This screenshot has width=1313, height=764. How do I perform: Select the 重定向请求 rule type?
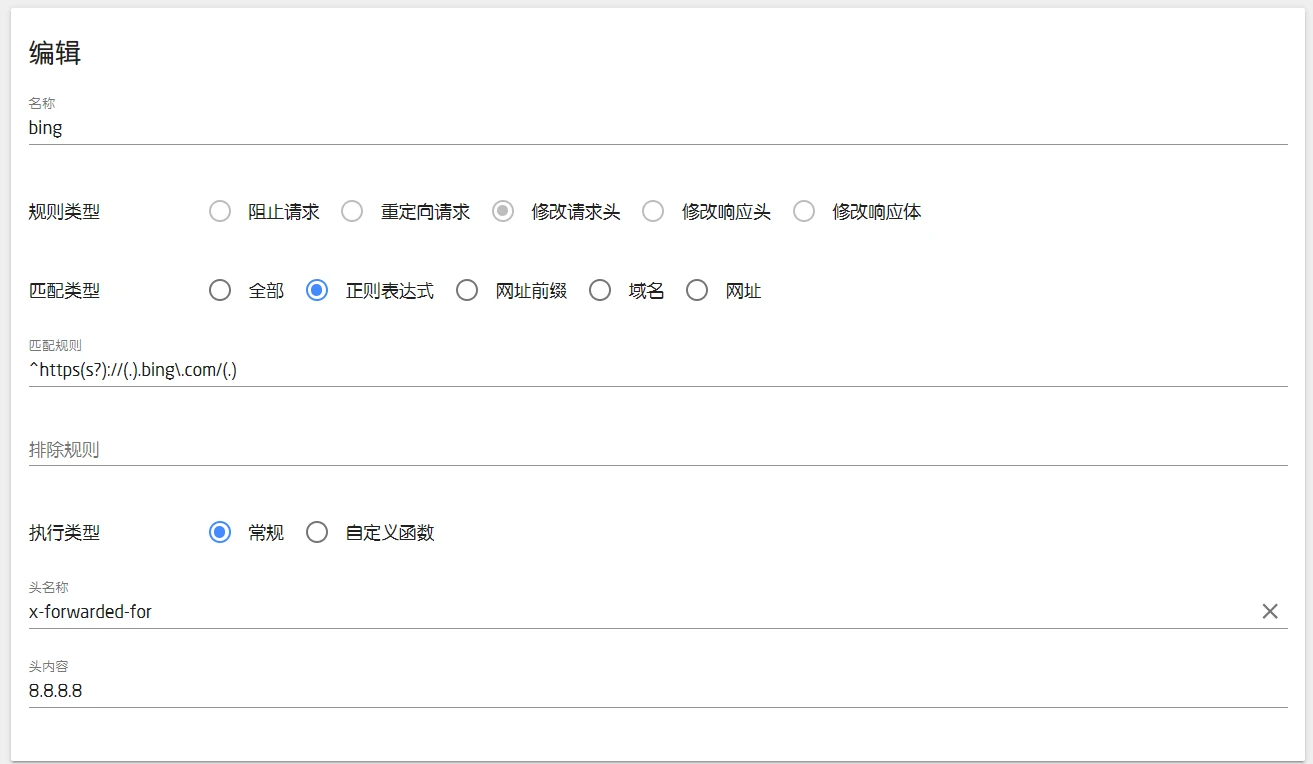[x=352, y=212]
